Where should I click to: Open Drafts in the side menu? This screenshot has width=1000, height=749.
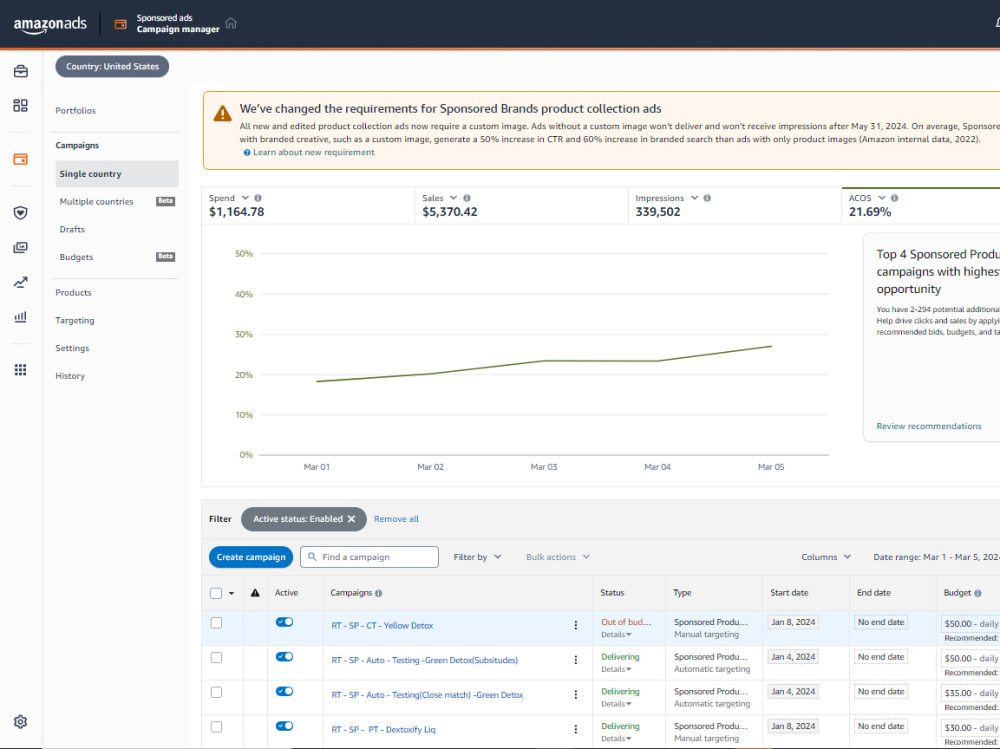click(x=72, y=229)
